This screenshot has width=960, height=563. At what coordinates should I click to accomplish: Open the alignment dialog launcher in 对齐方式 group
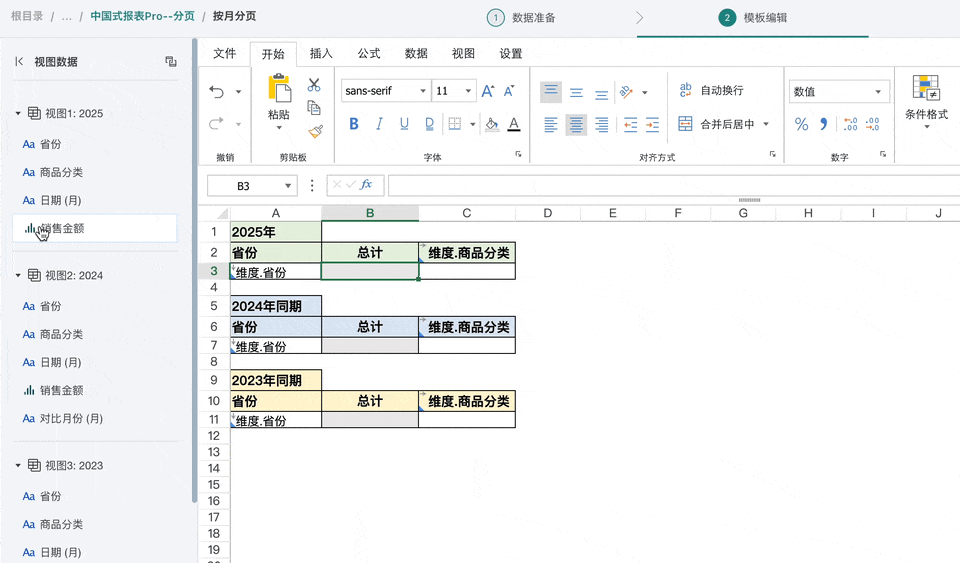click(773, 154)
